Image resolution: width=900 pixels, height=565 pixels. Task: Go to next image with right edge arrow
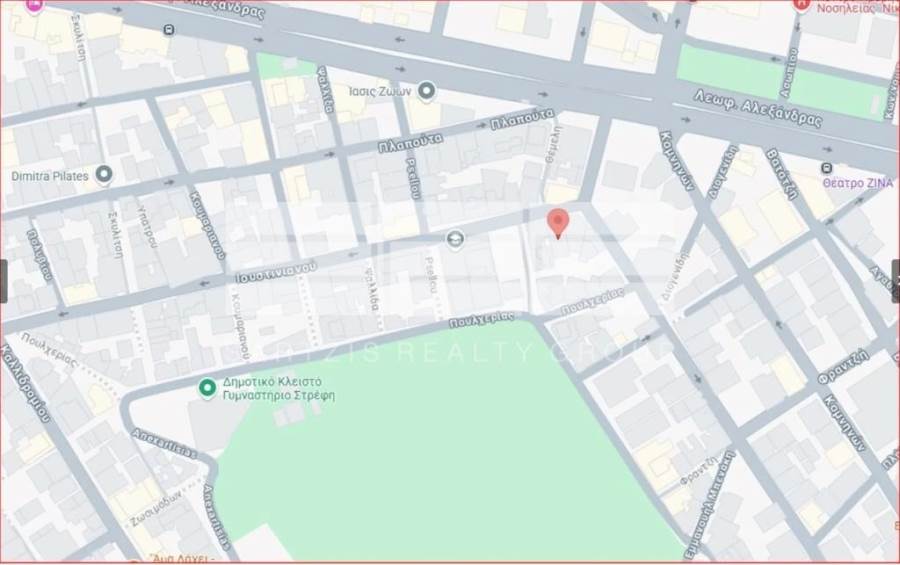click(895, 281)
